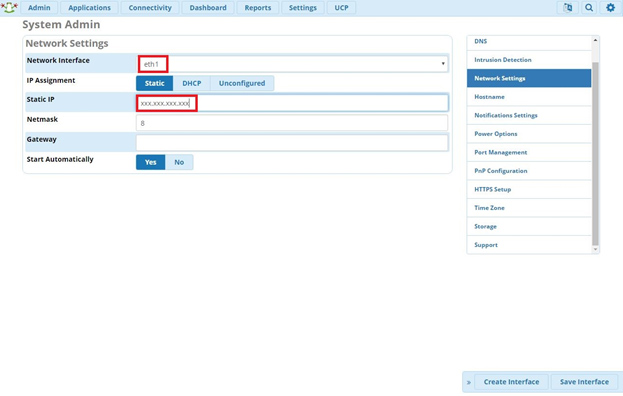Open Port Management in side menu
The height and width of the screenshot is (396, 623).
click(x=529, y=152)
